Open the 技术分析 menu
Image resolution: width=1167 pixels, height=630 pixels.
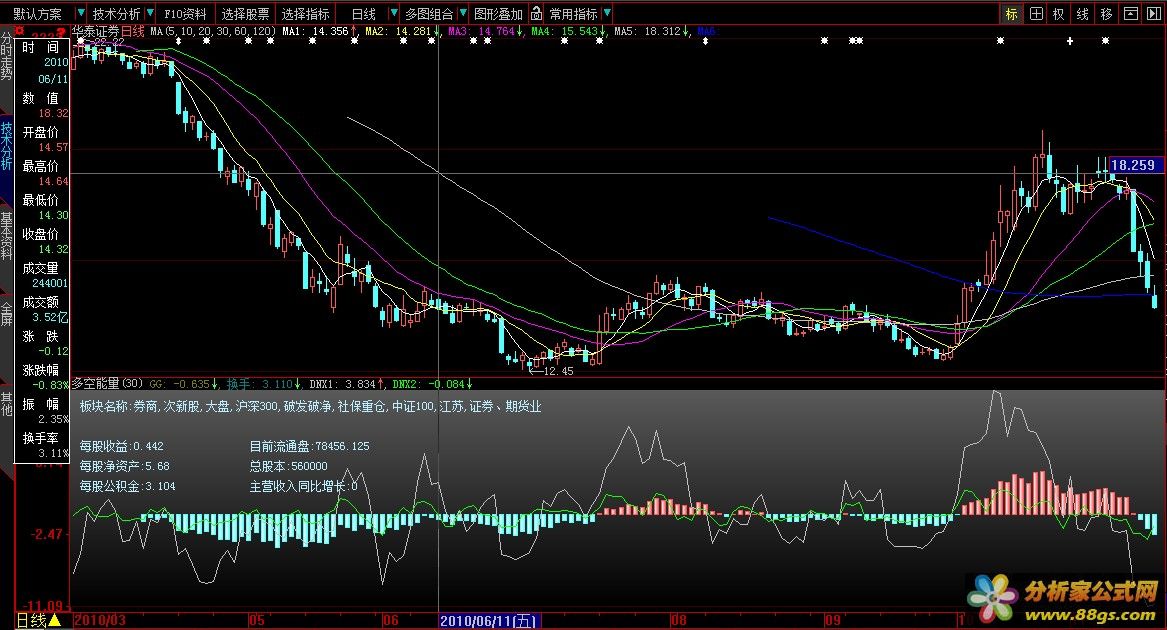click(116, 14)
